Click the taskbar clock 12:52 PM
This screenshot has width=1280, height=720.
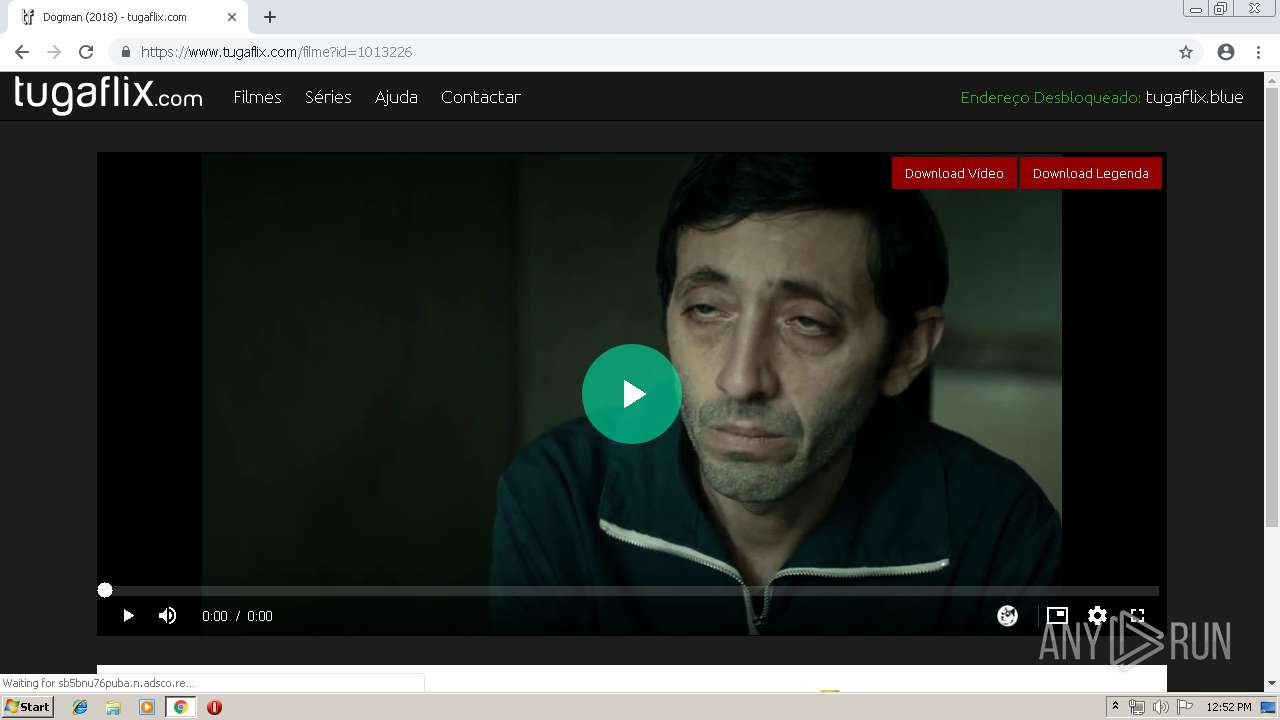point(1229,707)
